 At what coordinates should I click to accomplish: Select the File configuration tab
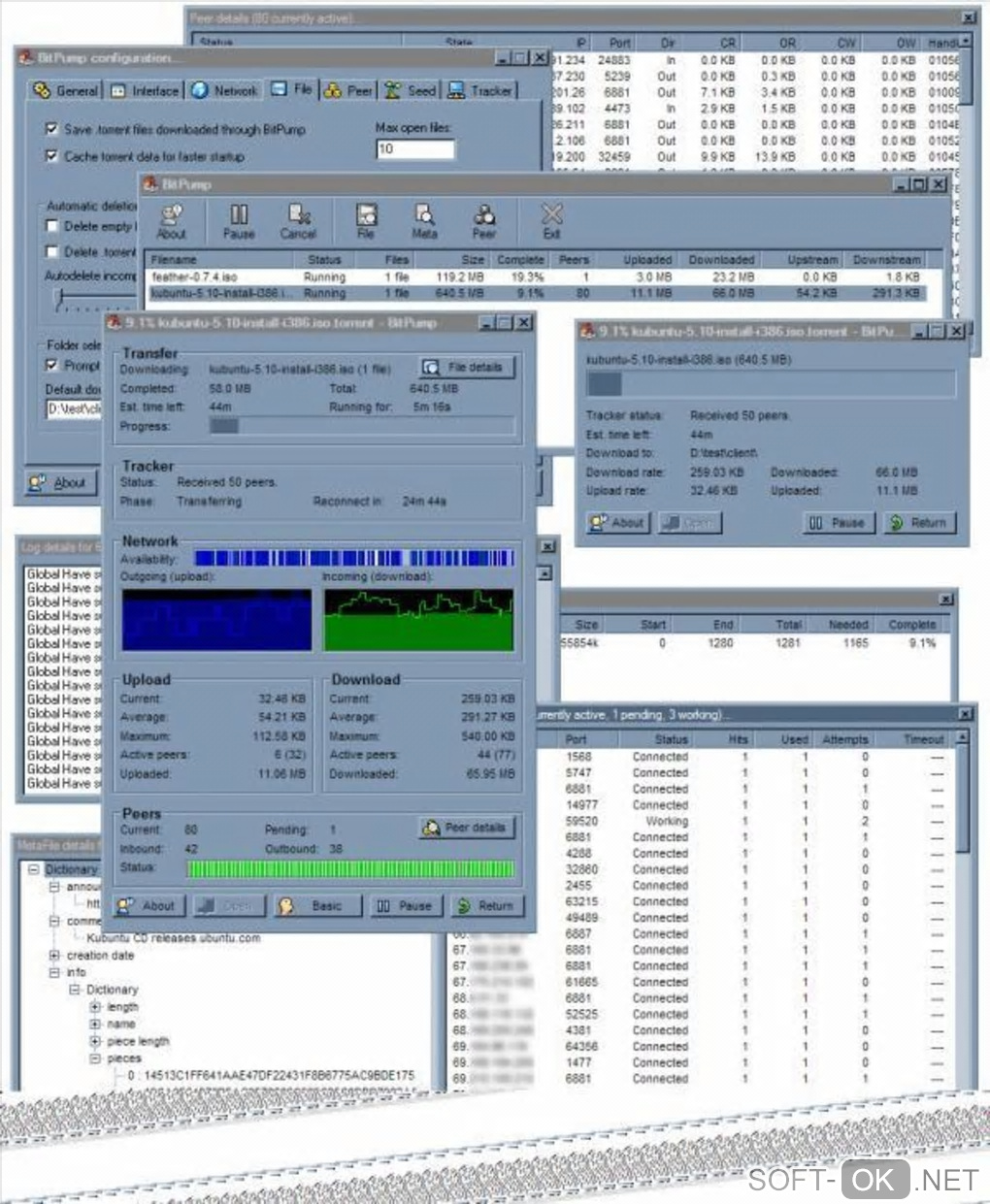coord(292,88)
